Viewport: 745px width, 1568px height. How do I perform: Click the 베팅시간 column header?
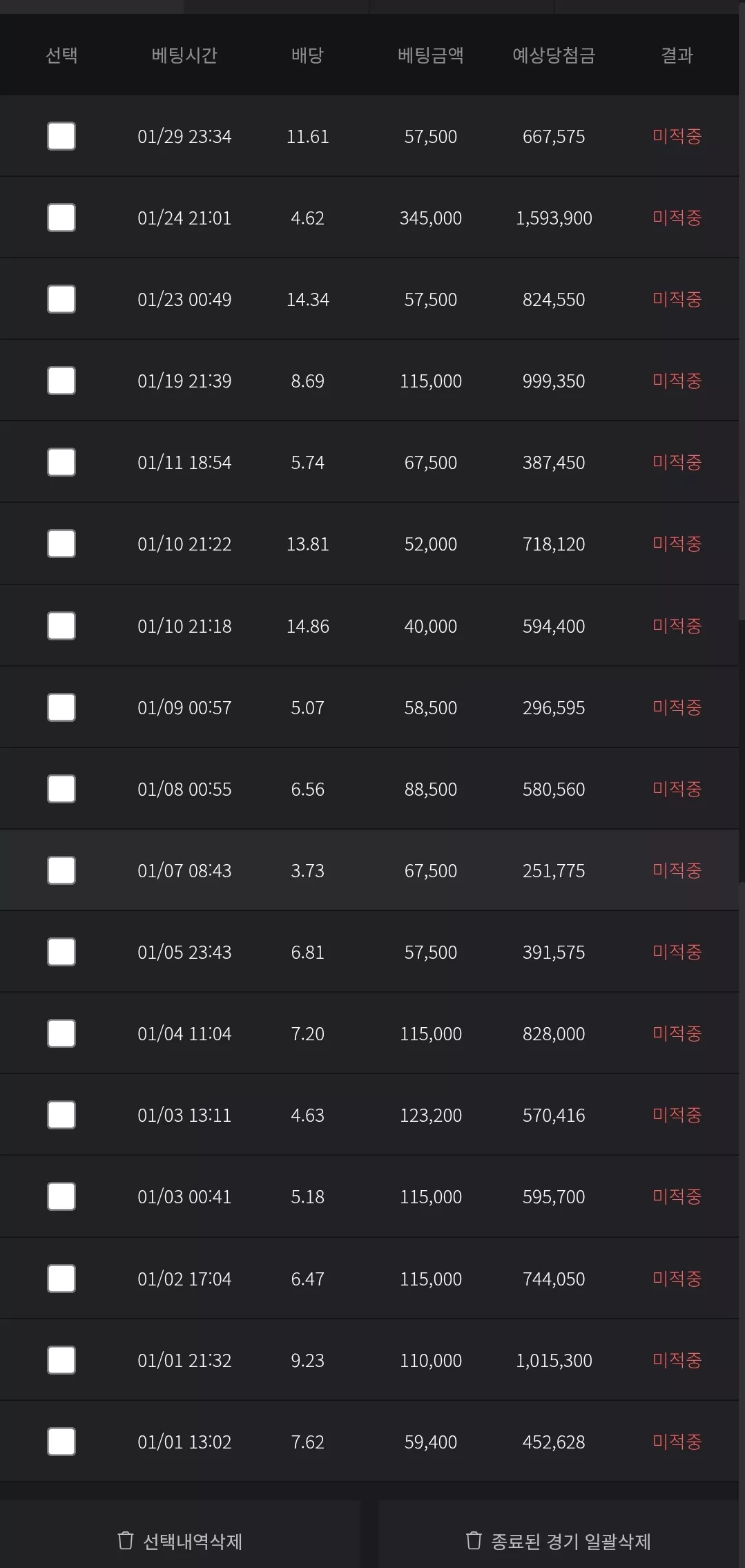(x=184, y=55)
